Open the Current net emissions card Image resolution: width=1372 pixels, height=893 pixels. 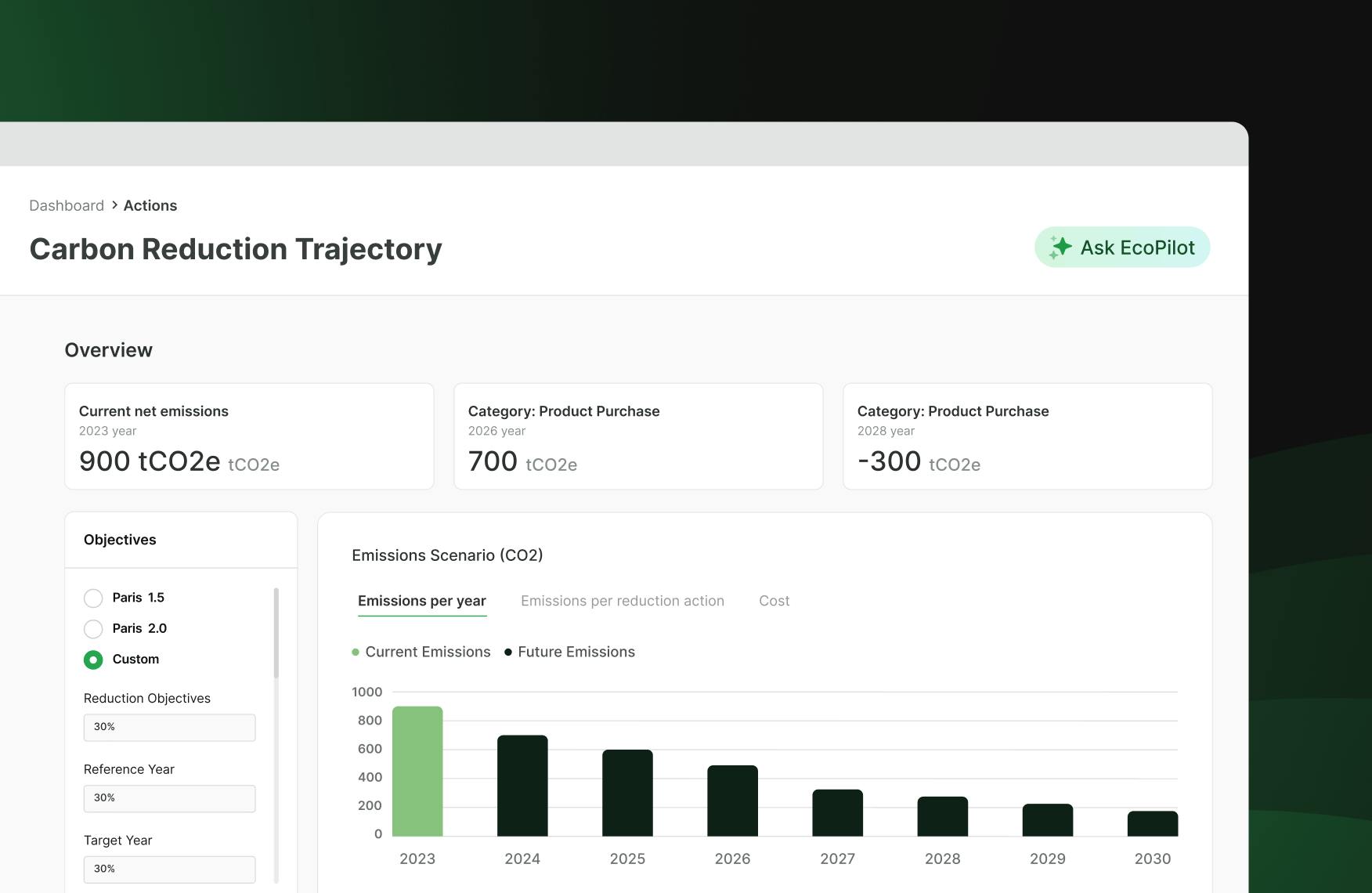[x=249, y=436]
